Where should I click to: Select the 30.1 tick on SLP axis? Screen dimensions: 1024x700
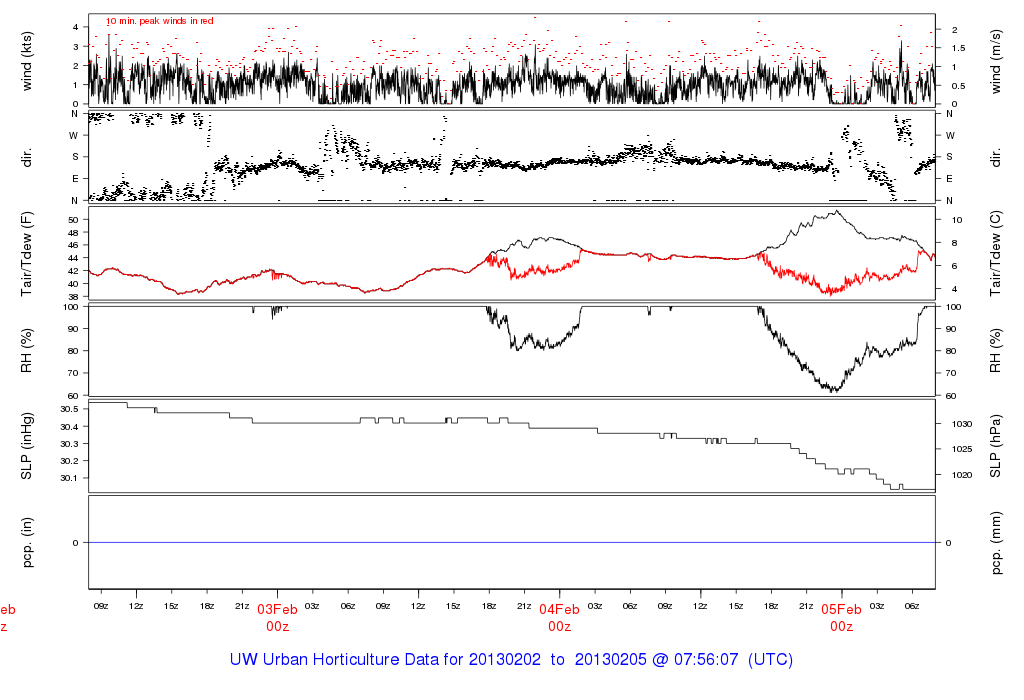[69, 478]
